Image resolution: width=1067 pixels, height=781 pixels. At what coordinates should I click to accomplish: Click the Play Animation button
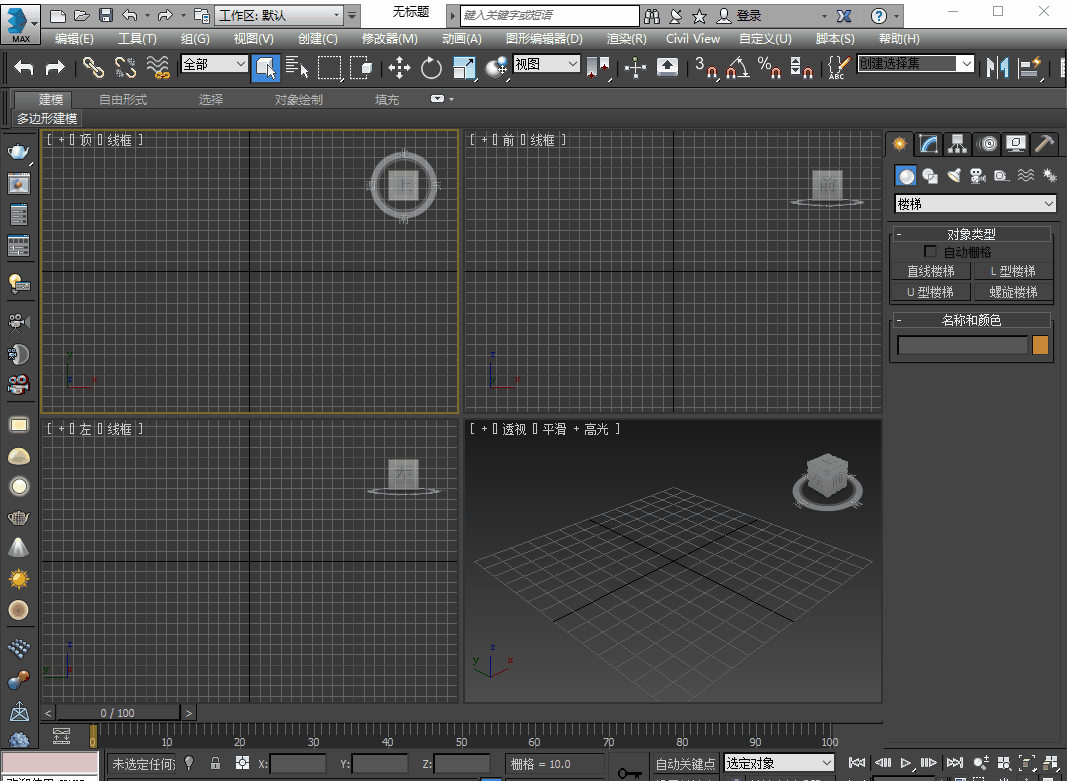[x=906, y=763]
